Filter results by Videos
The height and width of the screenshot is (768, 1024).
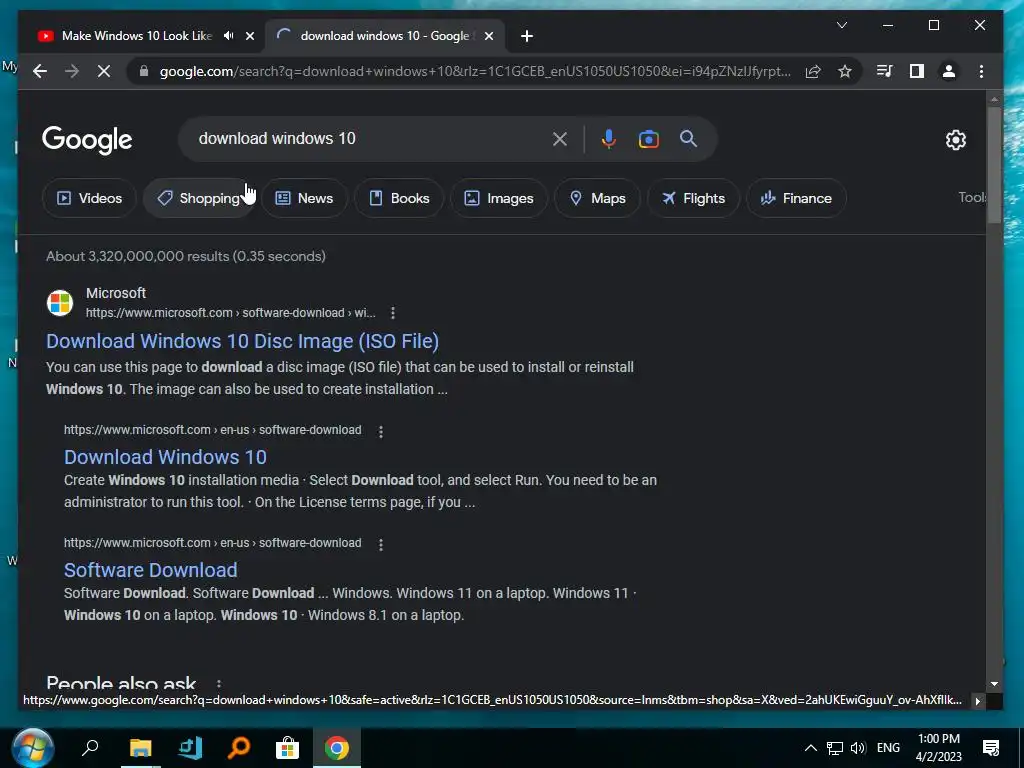(x=89, y=198)
